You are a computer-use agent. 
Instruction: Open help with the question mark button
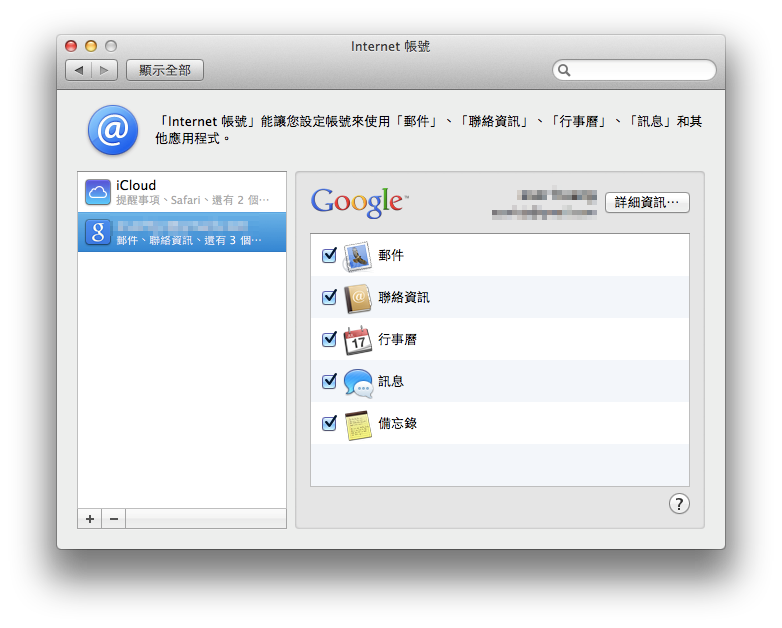pos(679,504)
